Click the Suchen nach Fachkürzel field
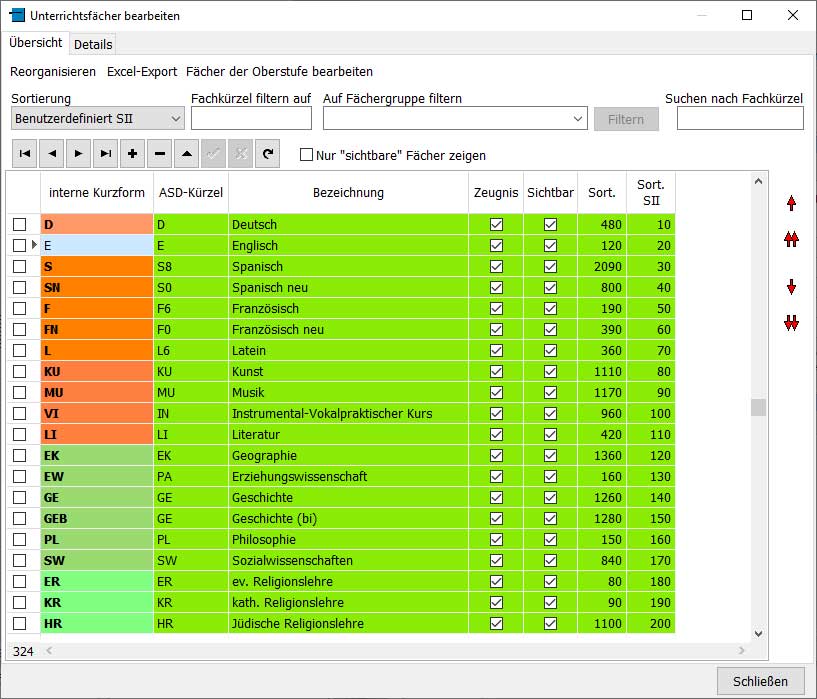 point(740,118)
